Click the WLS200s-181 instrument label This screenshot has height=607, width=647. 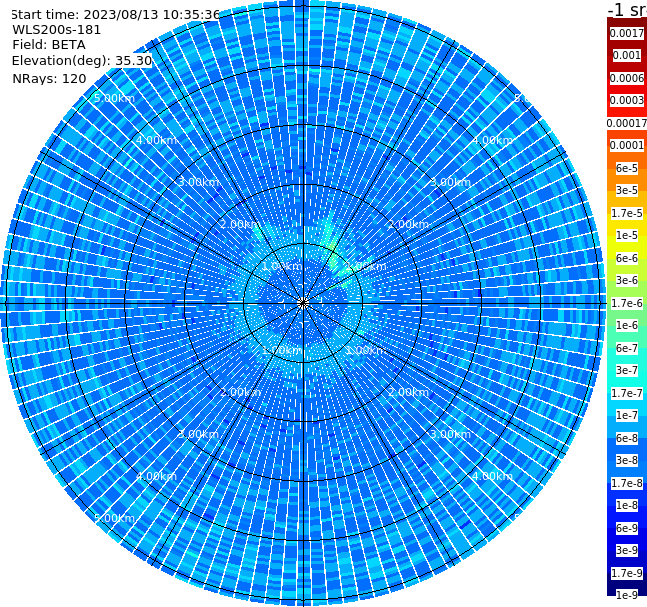coord(57,30)
